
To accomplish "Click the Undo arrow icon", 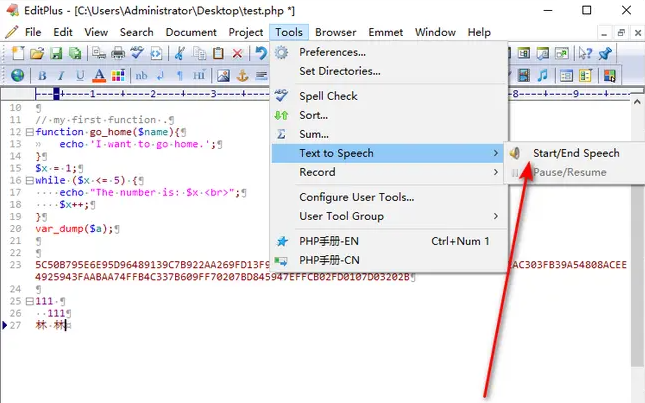I will click(261, 53).
